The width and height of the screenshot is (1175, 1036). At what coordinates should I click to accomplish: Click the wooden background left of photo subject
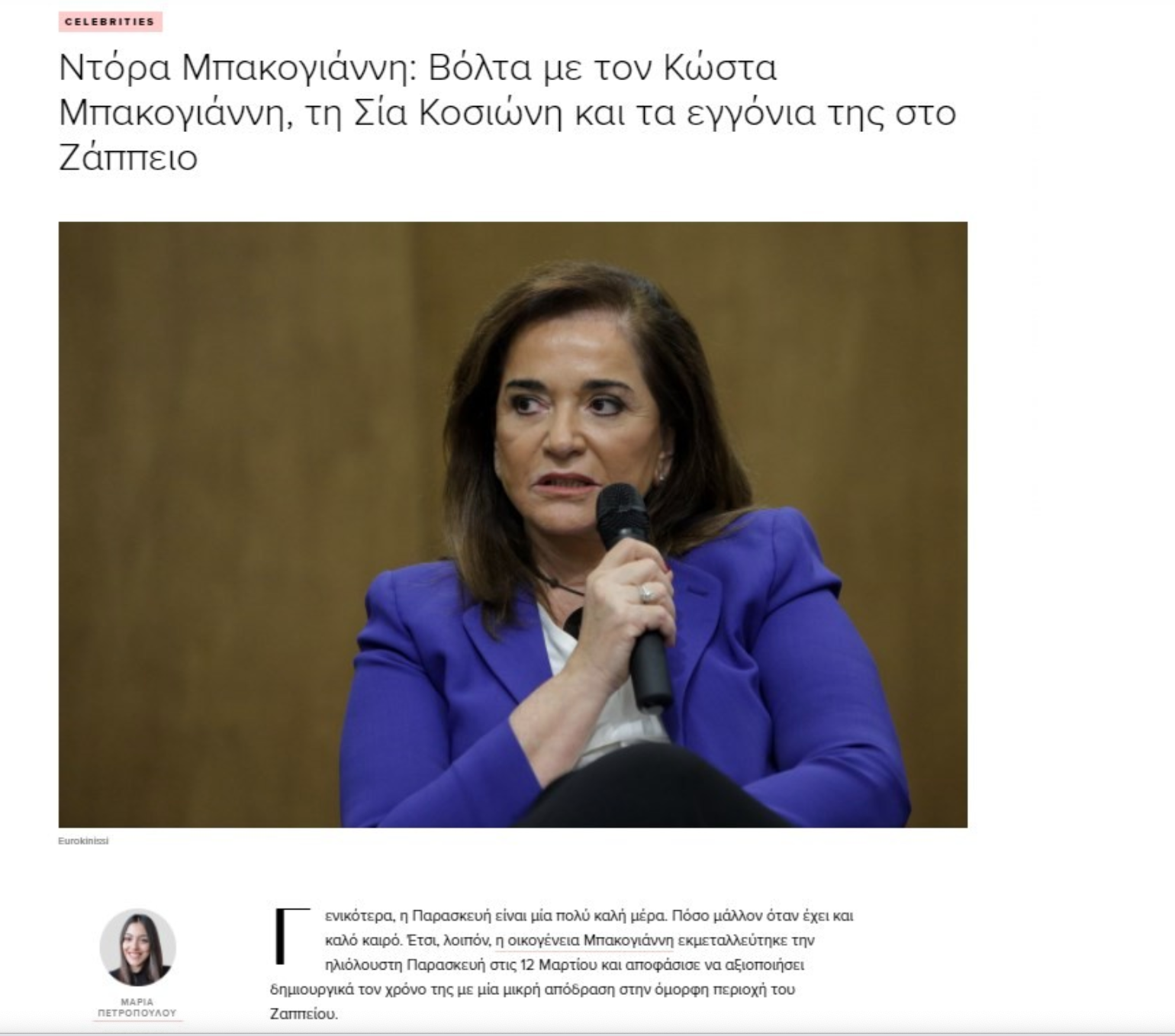click(229, 496)
